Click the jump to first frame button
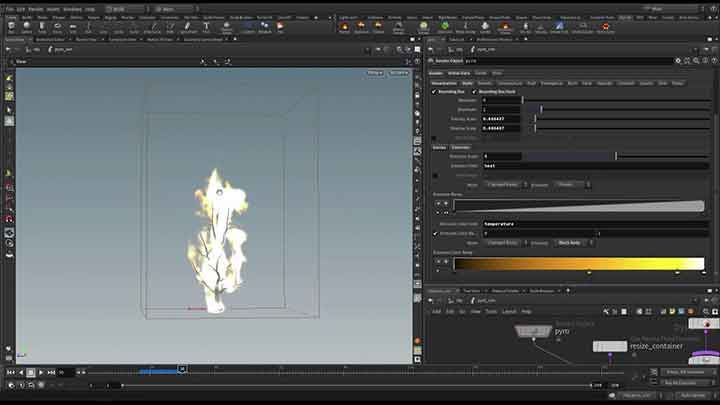 [10, 373]
